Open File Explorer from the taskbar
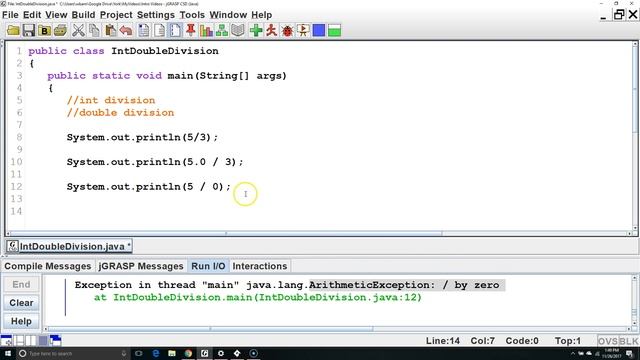 tap(172, 353)
